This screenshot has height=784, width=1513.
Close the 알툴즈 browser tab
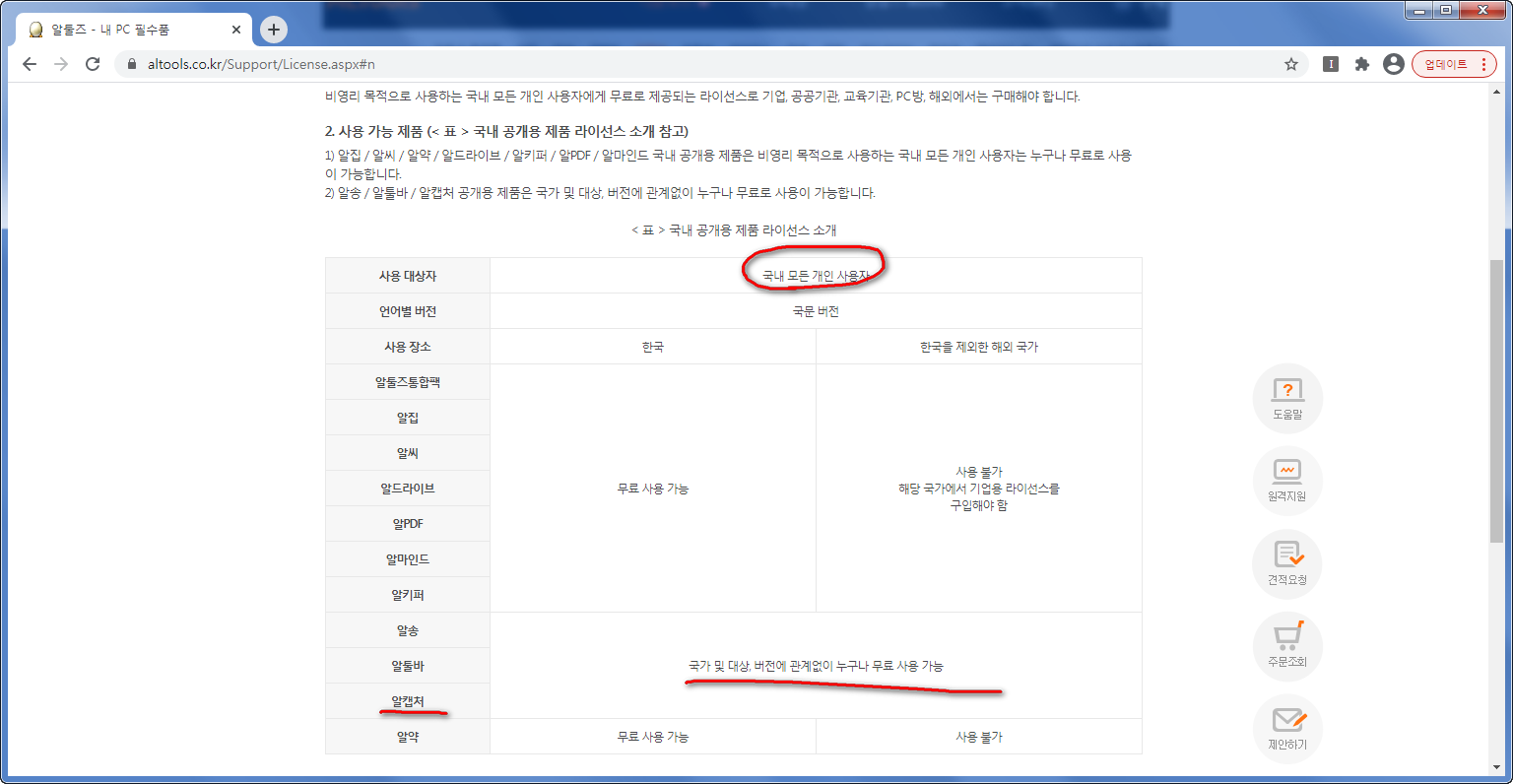pos(236,30)
